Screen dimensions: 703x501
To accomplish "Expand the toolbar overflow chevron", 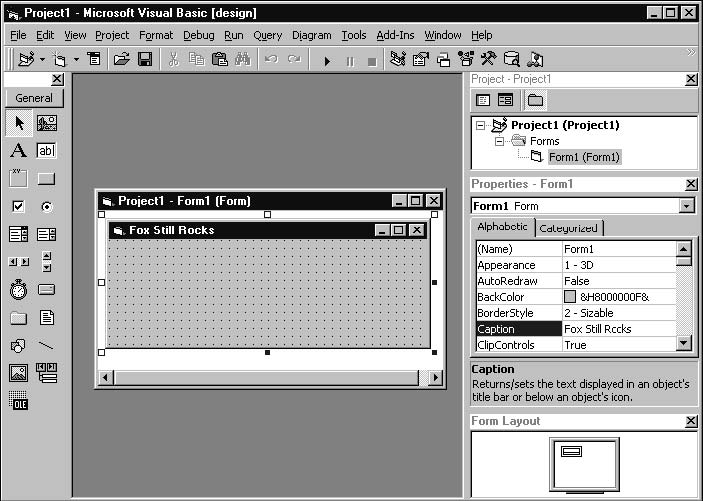I will (x=691, y=52).
